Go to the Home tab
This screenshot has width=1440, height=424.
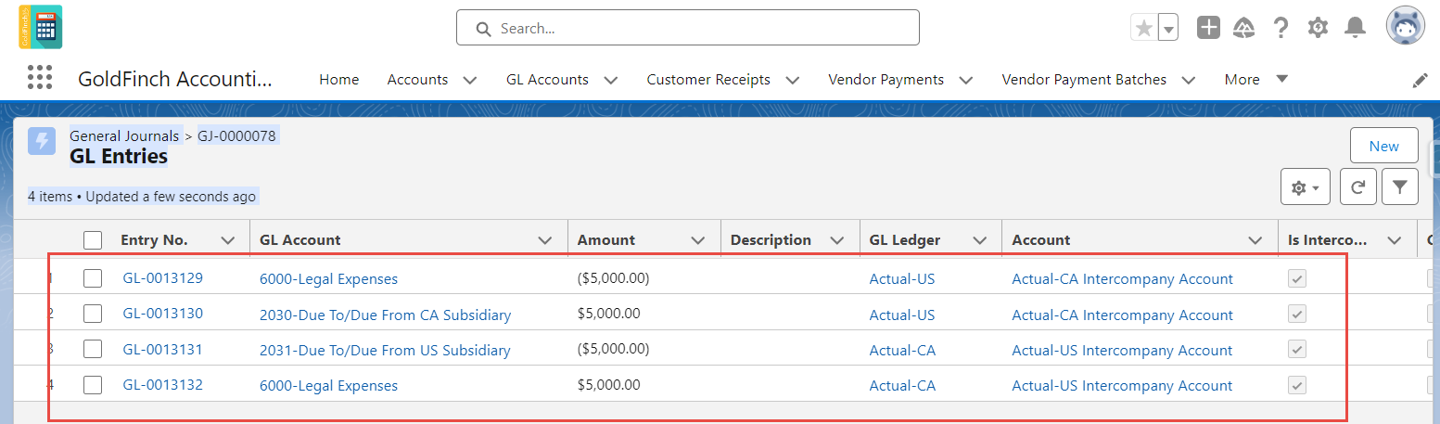(339, 79)
